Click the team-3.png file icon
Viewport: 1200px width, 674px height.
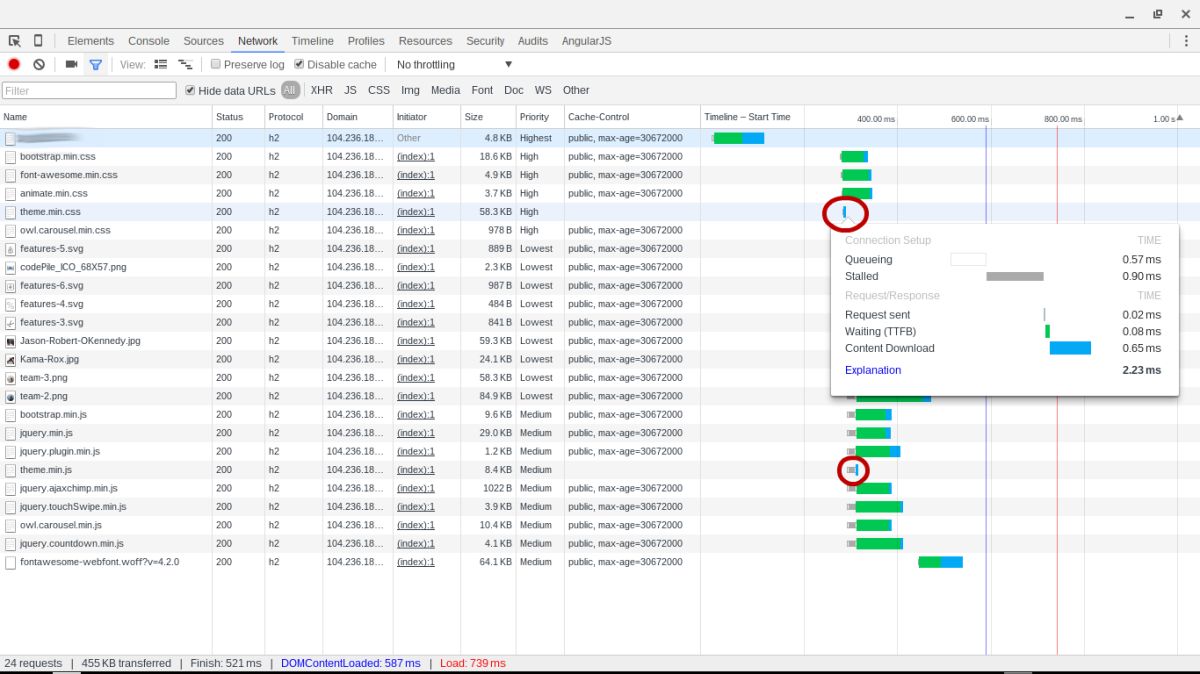pyautogui.click(x=10, y=378)
